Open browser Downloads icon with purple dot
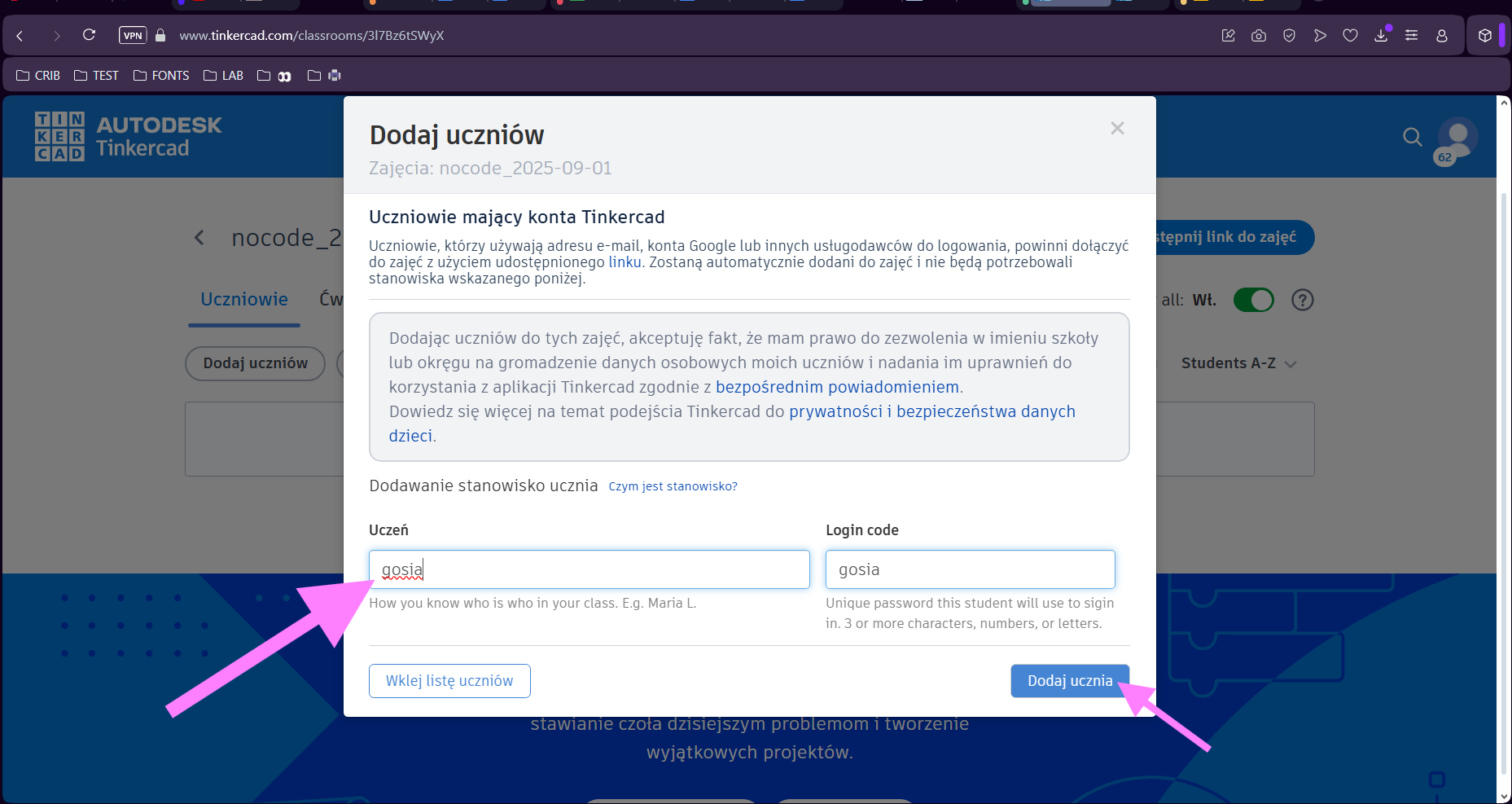The image size is (1512, 804). [1381, 35]
